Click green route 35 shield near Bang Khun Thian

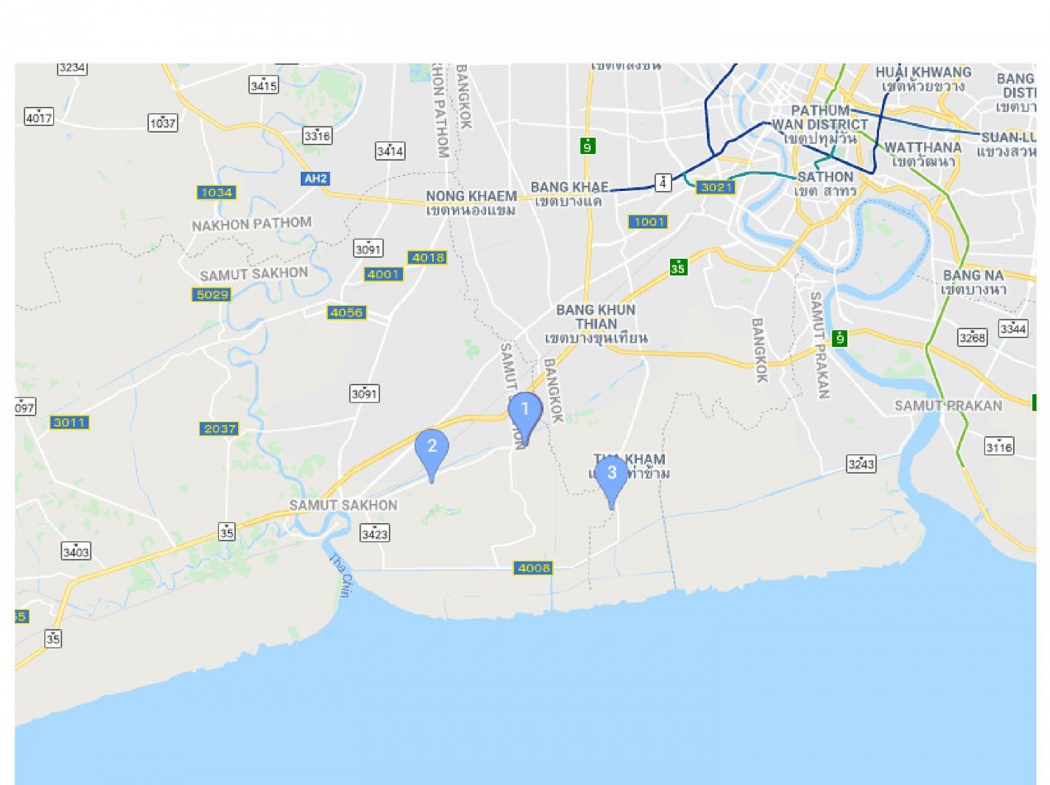coord(678,267)
